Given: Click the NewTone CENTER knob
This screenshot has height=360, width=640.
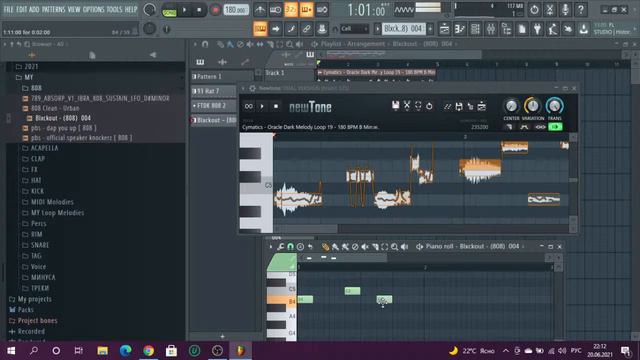Looking at the screenshot, I should click(x=511, y=106).
